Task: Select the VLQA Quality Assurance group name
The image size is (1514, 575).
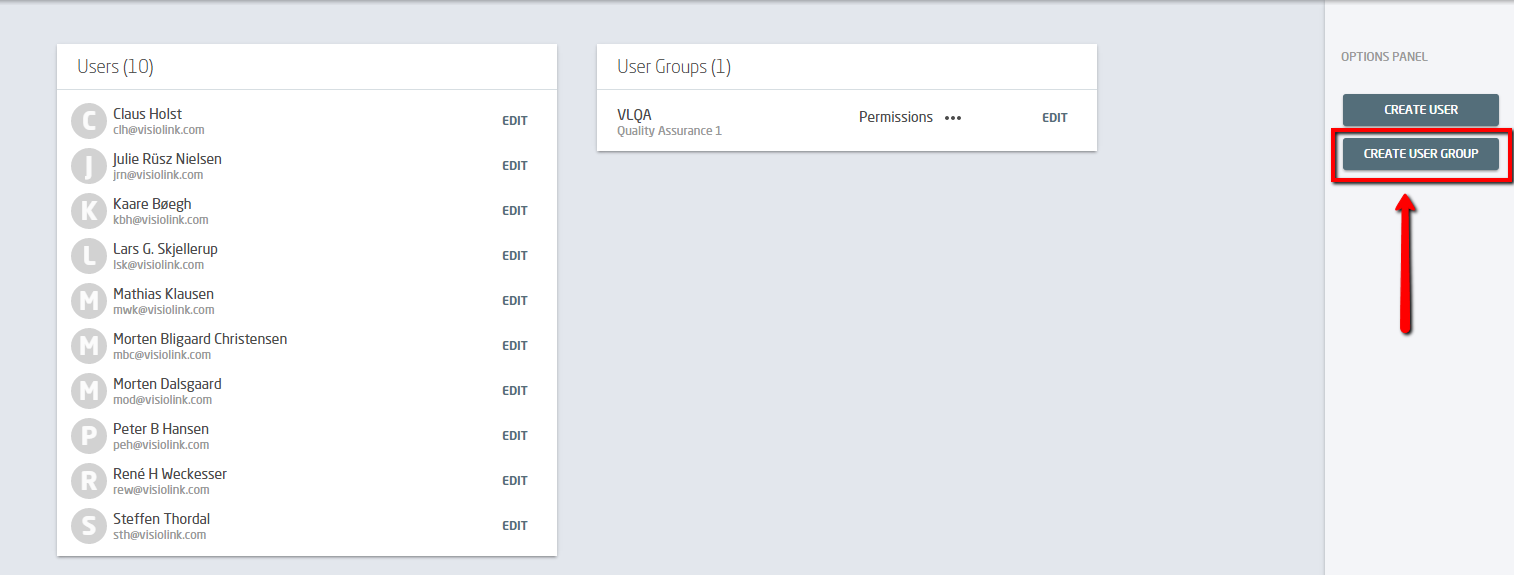Action: [669, 122]
